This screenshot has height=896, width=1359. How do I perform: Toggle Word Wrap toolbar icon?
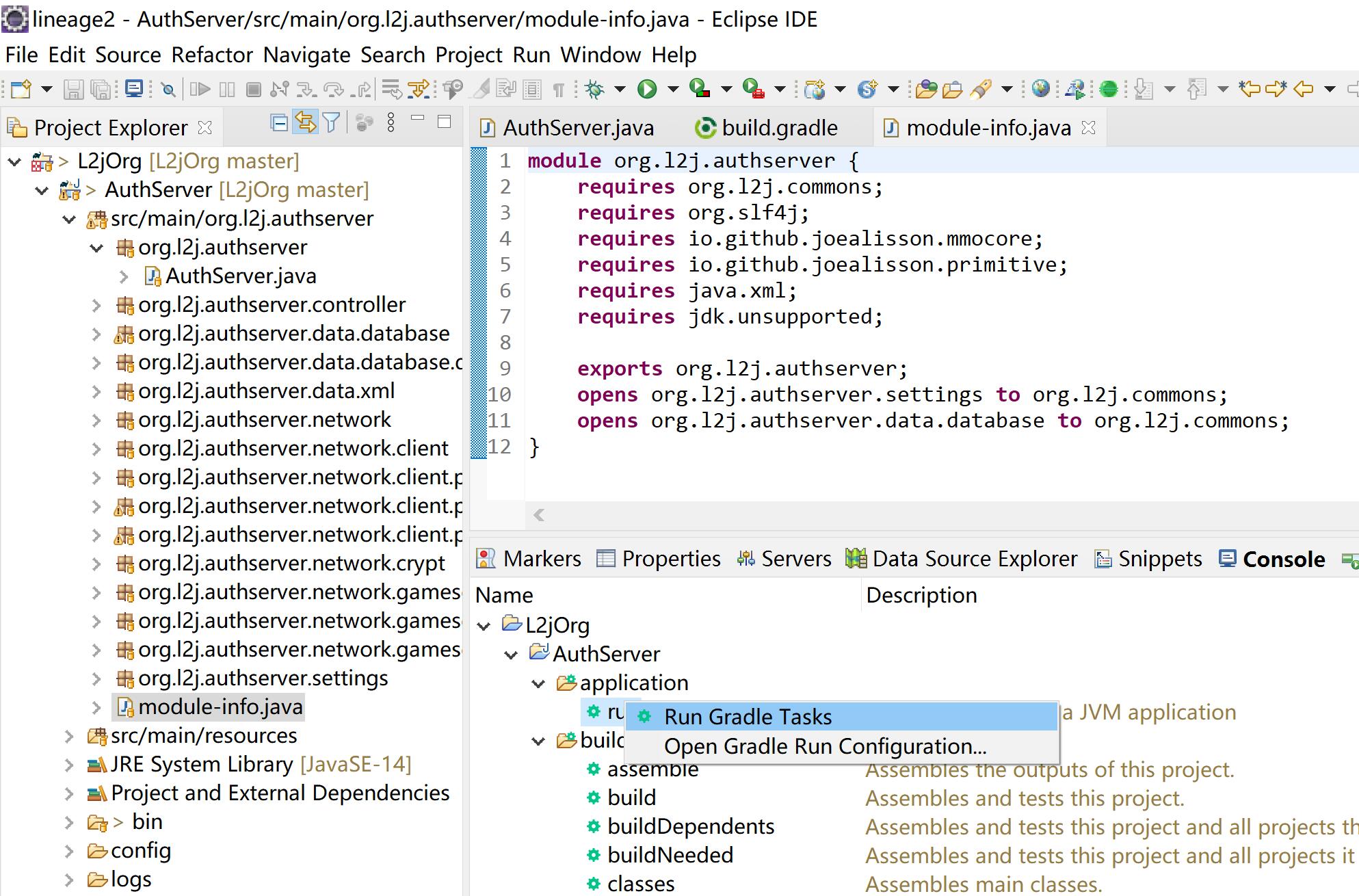coord(507,89)
